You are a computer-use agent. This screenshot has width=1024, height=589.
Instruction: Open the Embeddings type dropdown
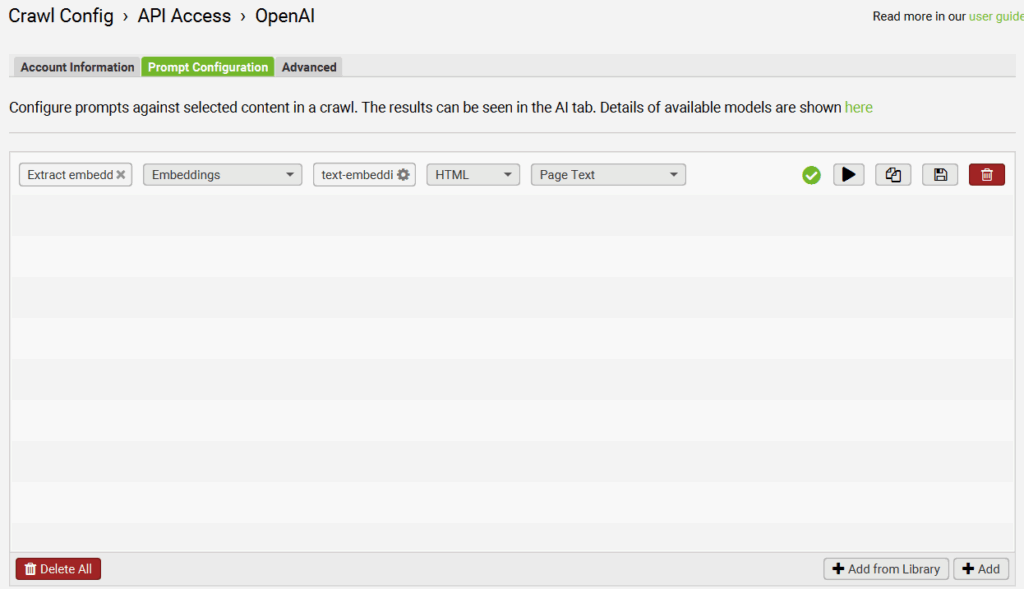[x=222, y=175]
